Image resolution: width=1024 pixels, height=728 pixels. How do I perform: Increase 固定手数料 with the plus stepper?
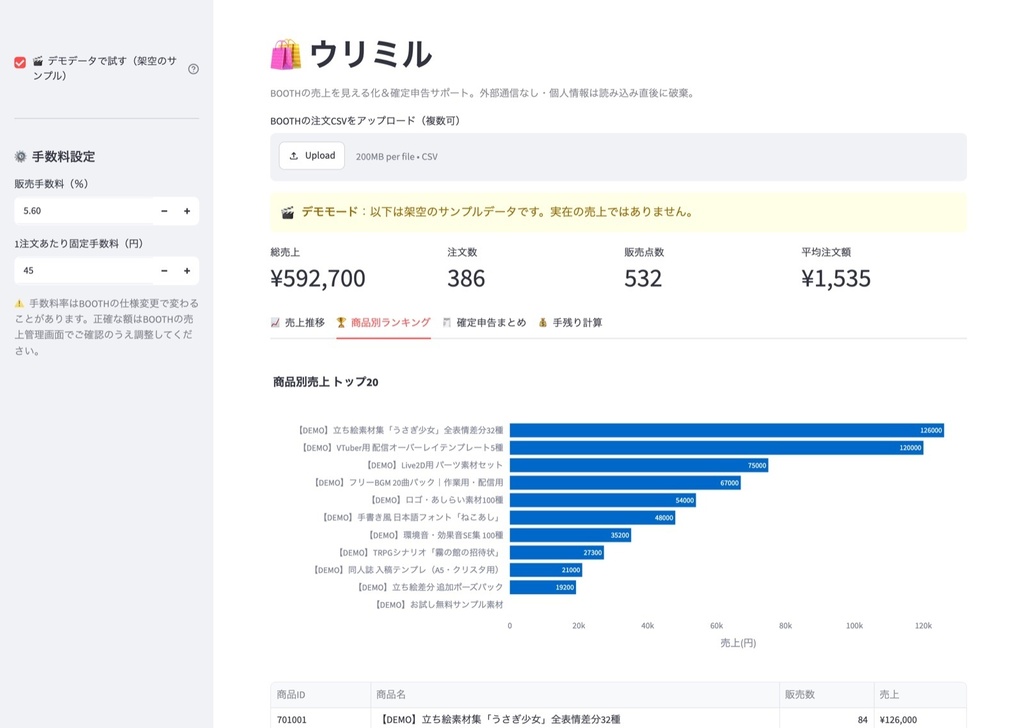187,270
